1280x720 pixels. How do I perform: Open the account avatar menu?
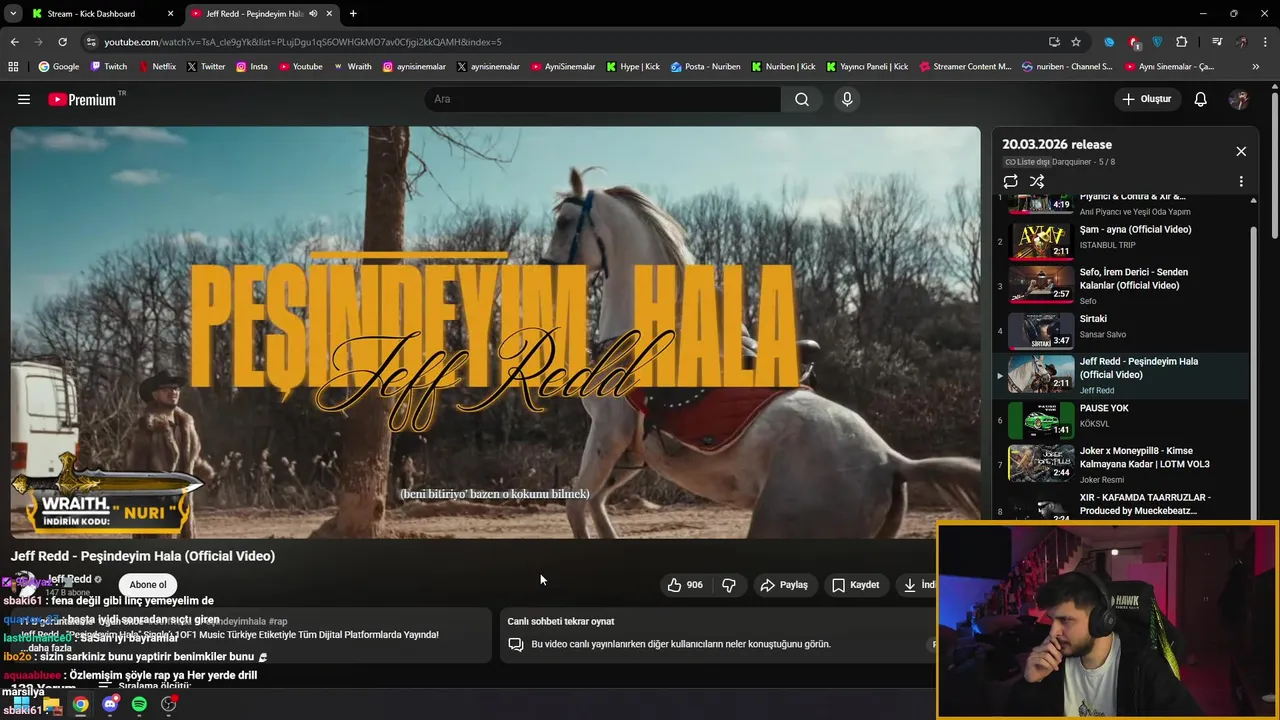[x=1238, y=99]
